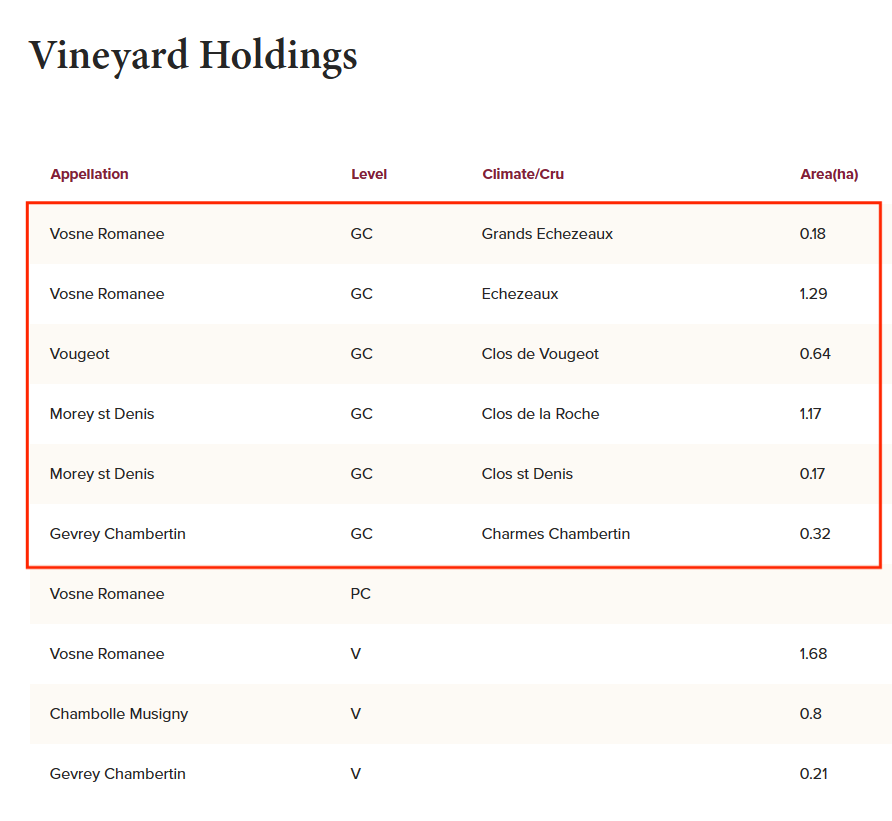Click the Climate/Cru column header
This screenshot has height=821, width=892.
point(522,174)
